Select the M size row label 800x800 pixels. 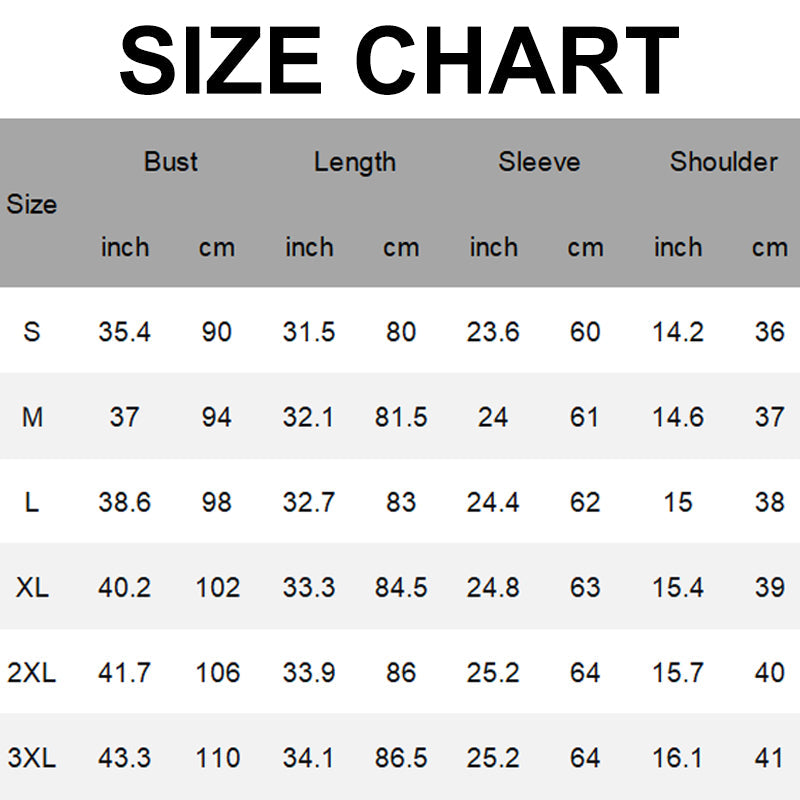pos(32,417)
